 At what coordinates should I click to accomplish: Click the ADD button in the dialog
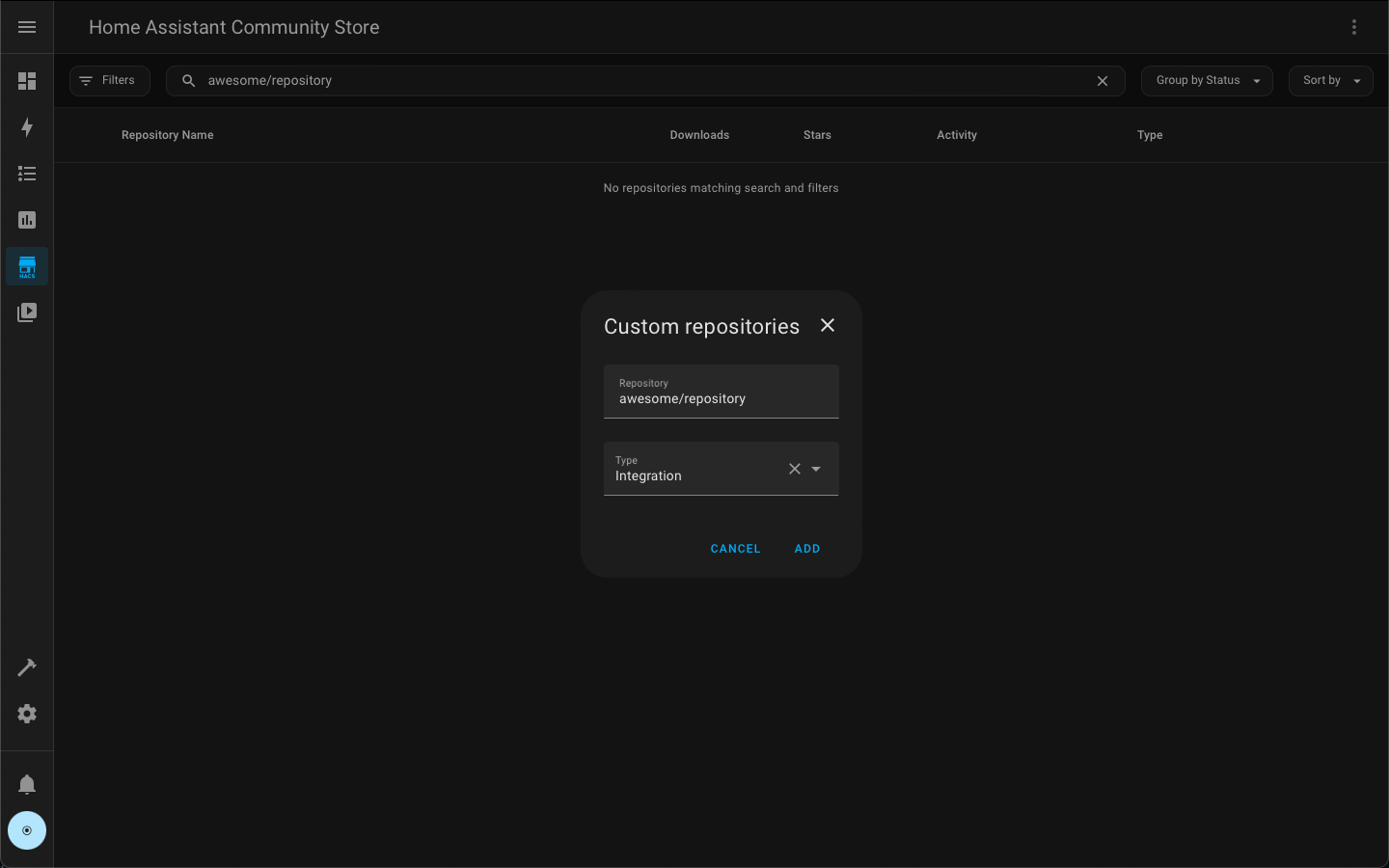[x=807, y=548]
